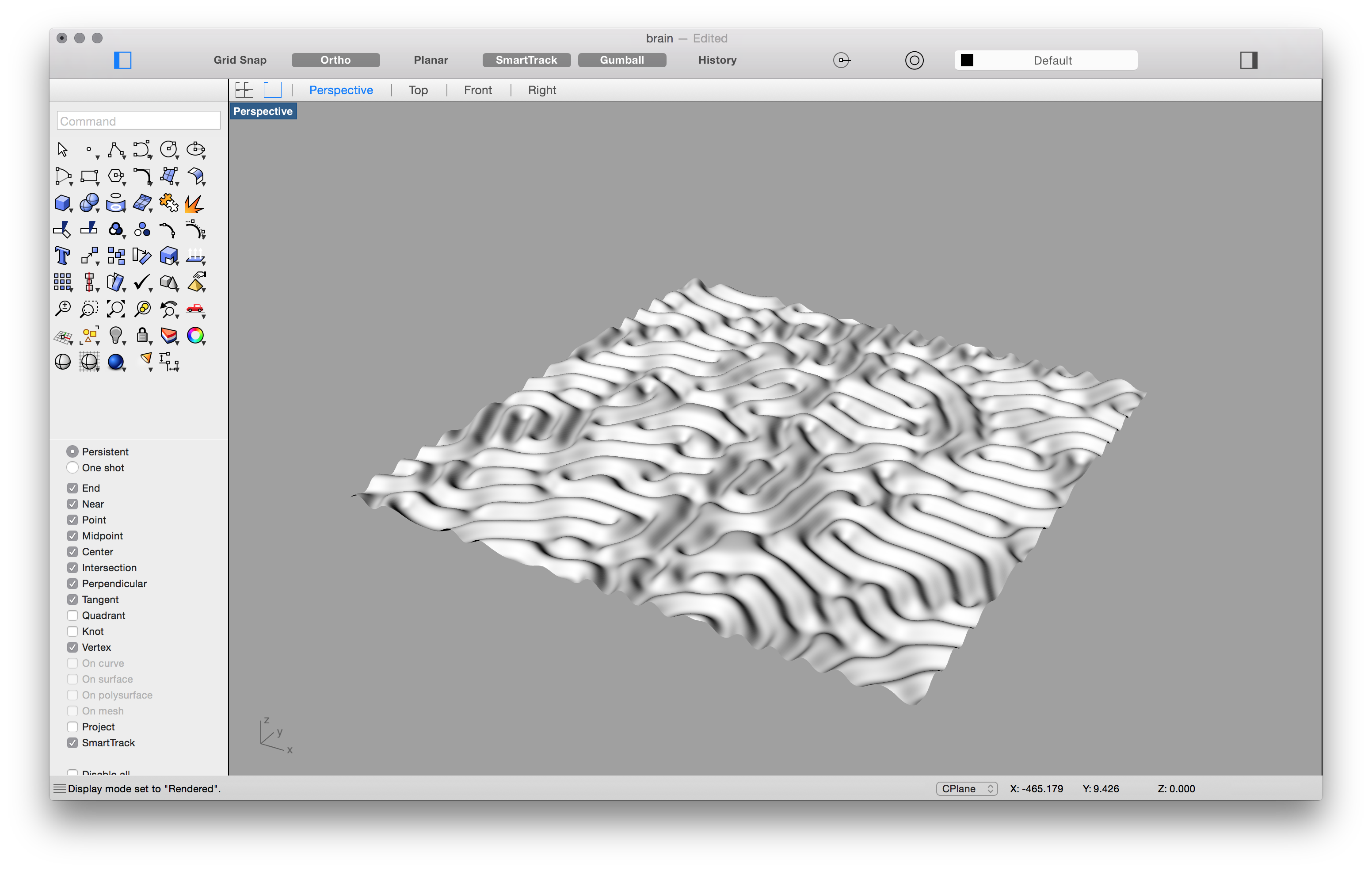Select the One shot radio button

(x=72, y=467)
